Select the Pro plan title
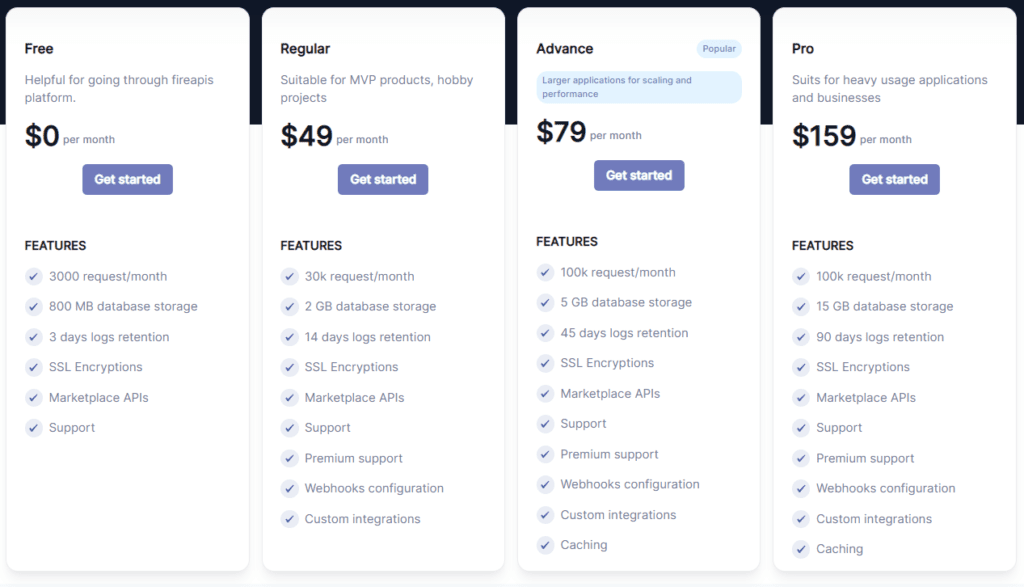Screen dimensions: 1024x587 coord(802,48)
